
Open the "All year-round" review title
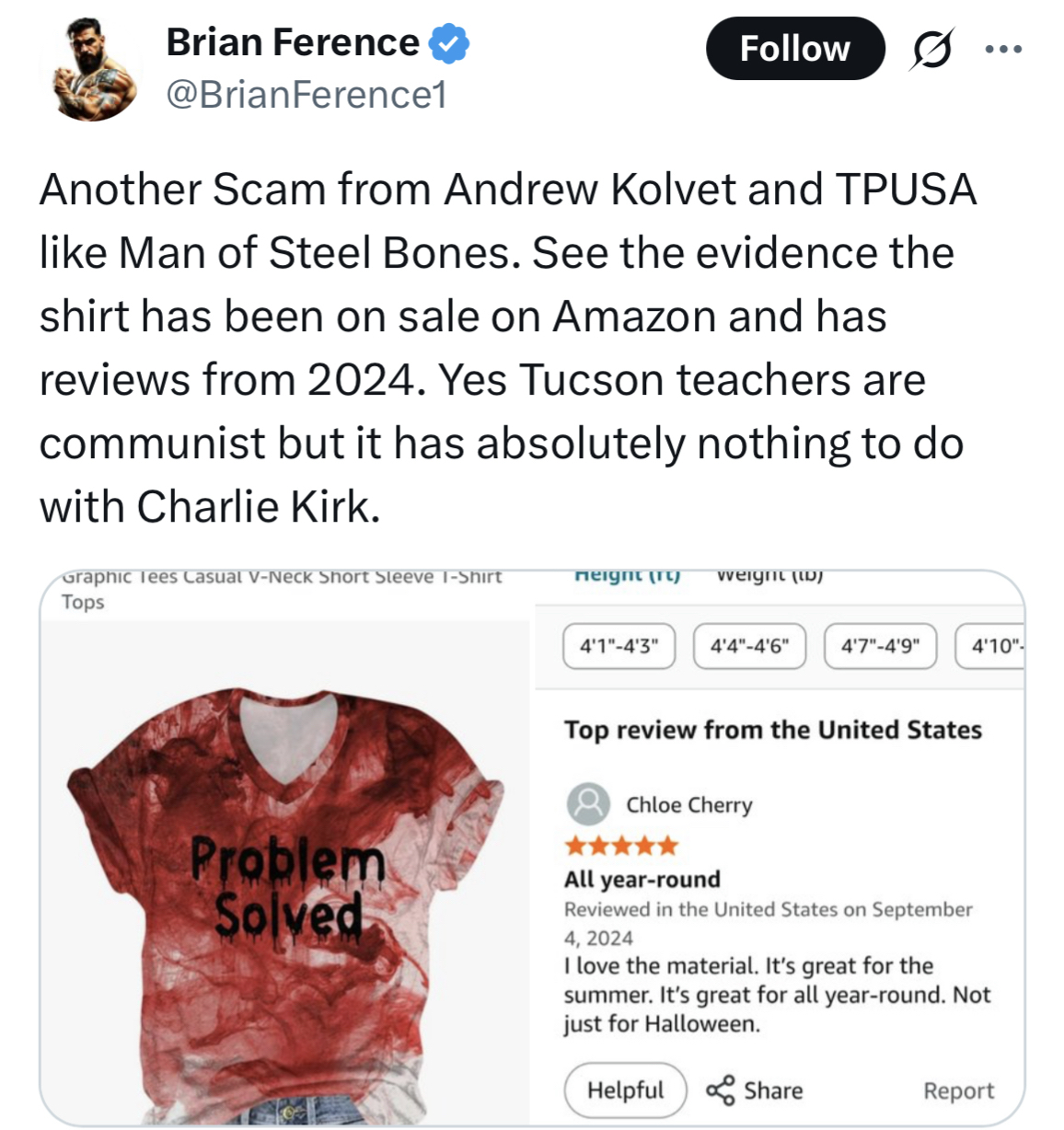tap(642, 879)
